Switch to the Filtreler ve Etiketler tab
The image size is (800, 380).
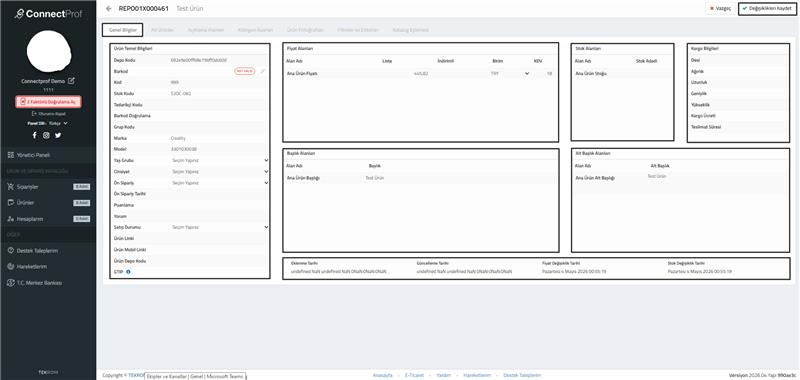click(x=358, y=30)
